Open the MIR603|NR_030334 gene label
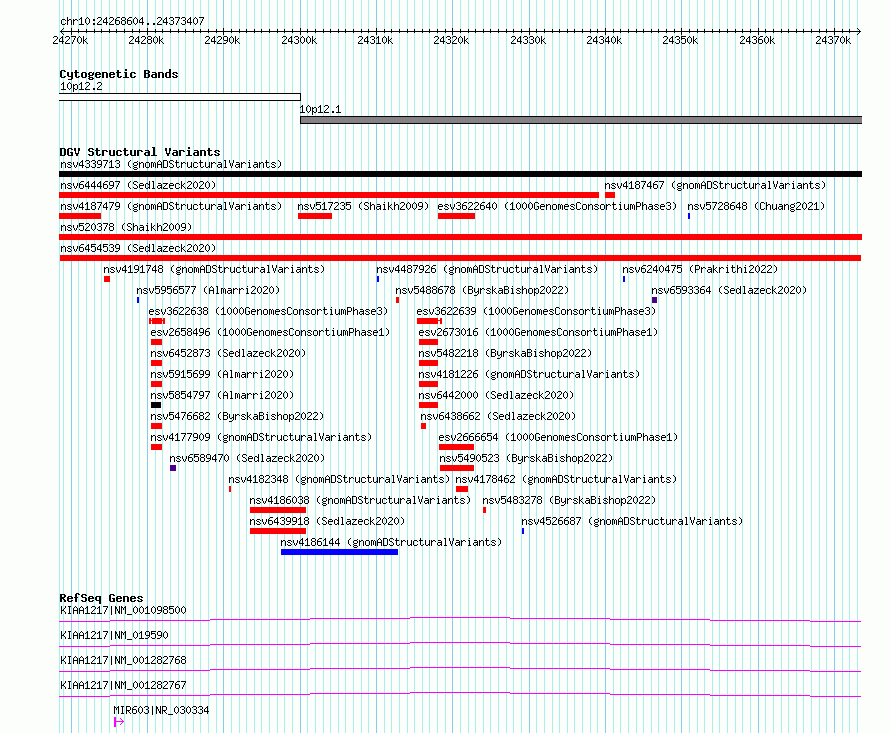 point(161,710)
